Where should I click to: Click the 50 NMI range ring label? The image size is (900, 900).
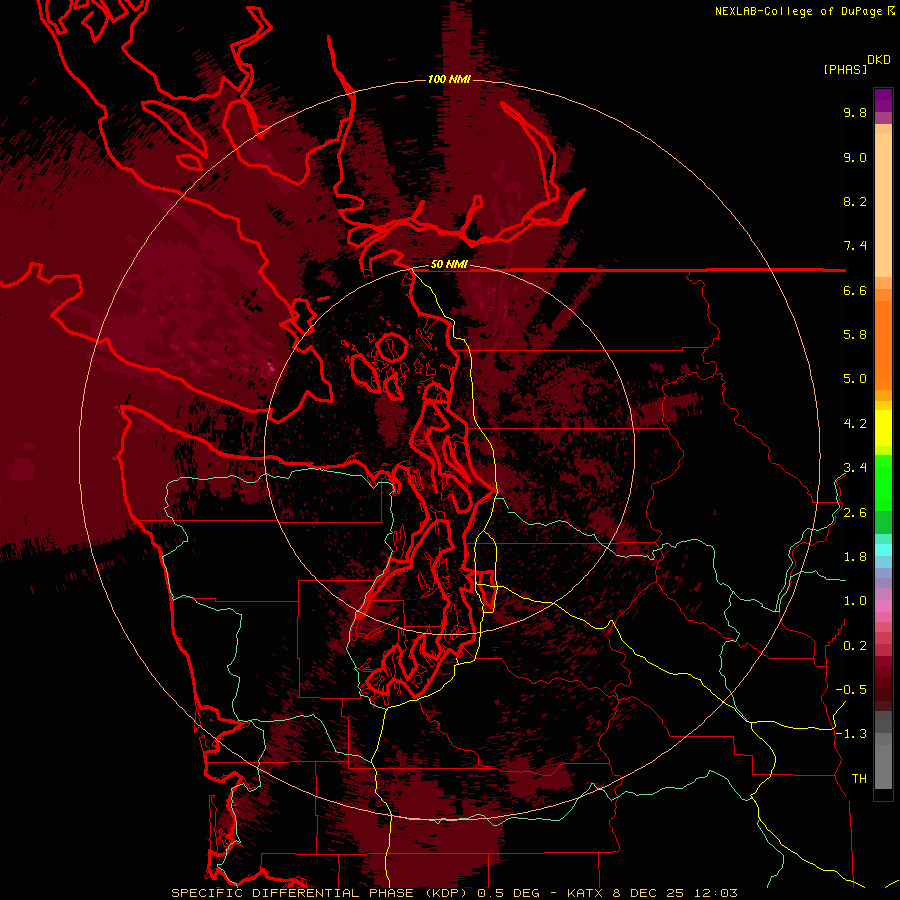pyautogui.click(x=449, y=265)
